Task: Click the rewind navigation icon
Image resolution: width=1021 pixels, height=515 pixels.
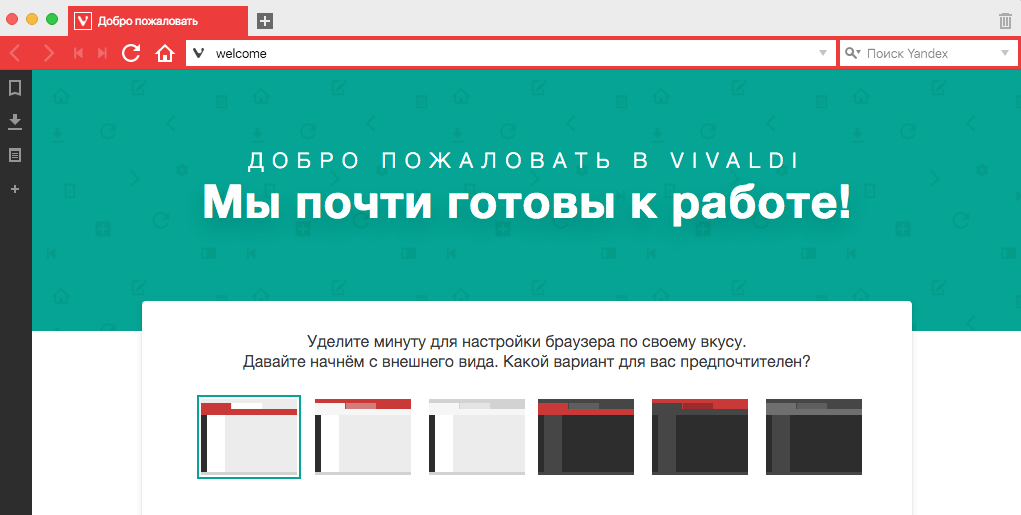Action: tap(78, 53)
